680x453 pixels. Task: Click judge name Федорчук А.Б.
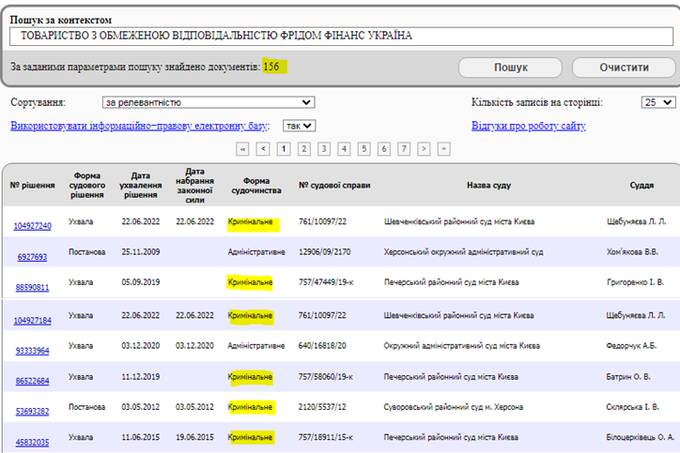pos(631,346)
